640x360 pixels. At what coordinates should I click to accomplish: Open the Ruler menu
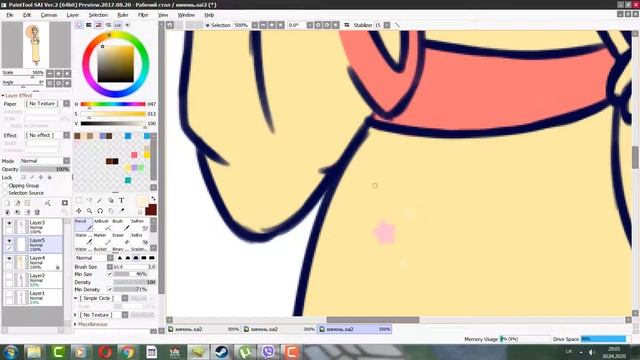[123, 15]
